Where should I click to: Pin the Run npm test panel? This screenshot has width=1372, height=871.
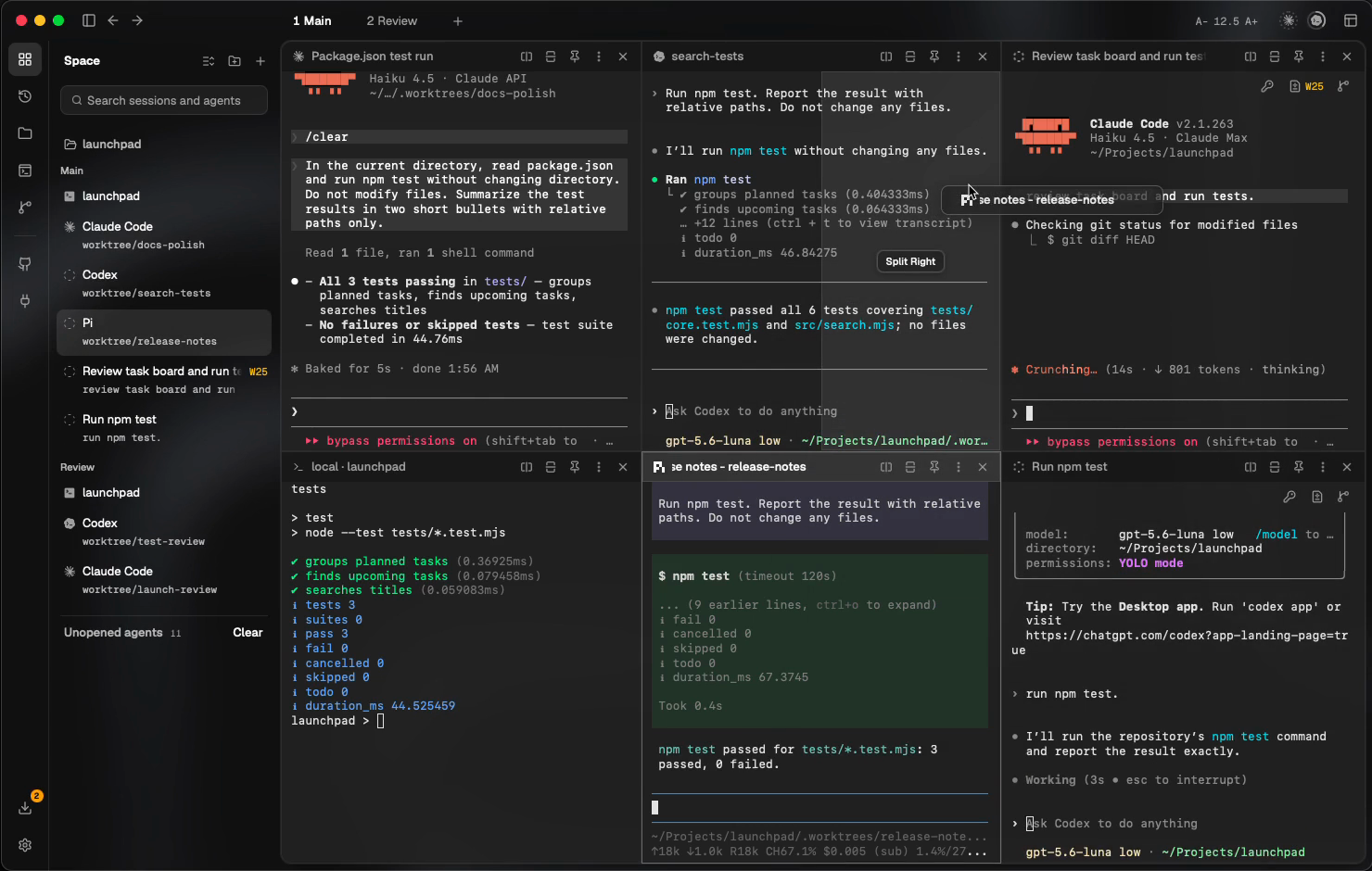point(1299,467)
